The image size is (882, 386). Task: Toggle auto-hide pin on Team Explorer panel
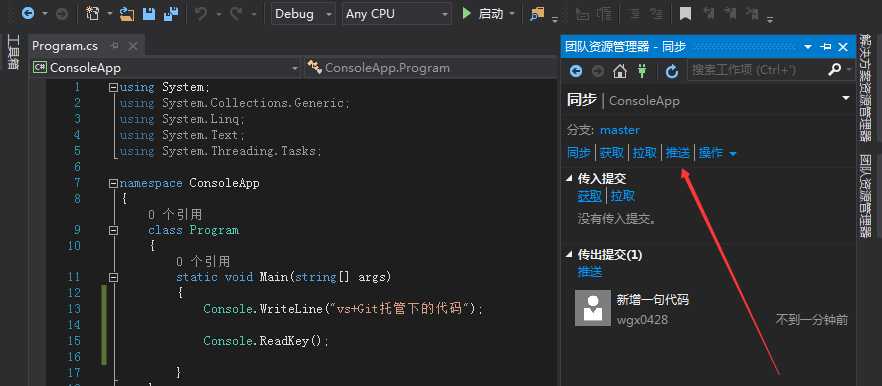coord(826,47)
